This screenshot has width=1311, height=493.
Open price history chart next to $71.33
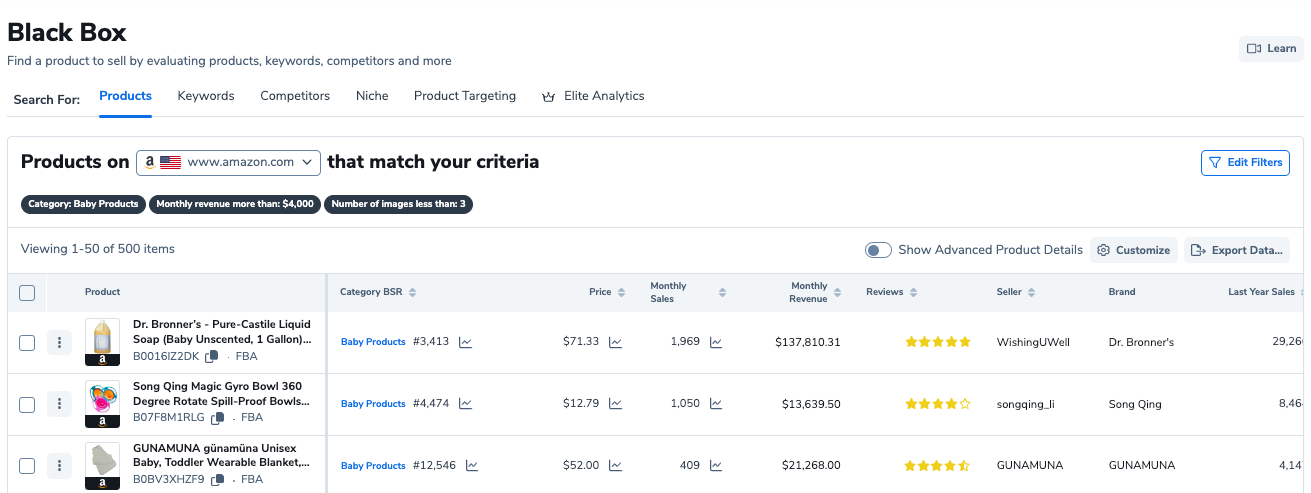click(615, 342)
